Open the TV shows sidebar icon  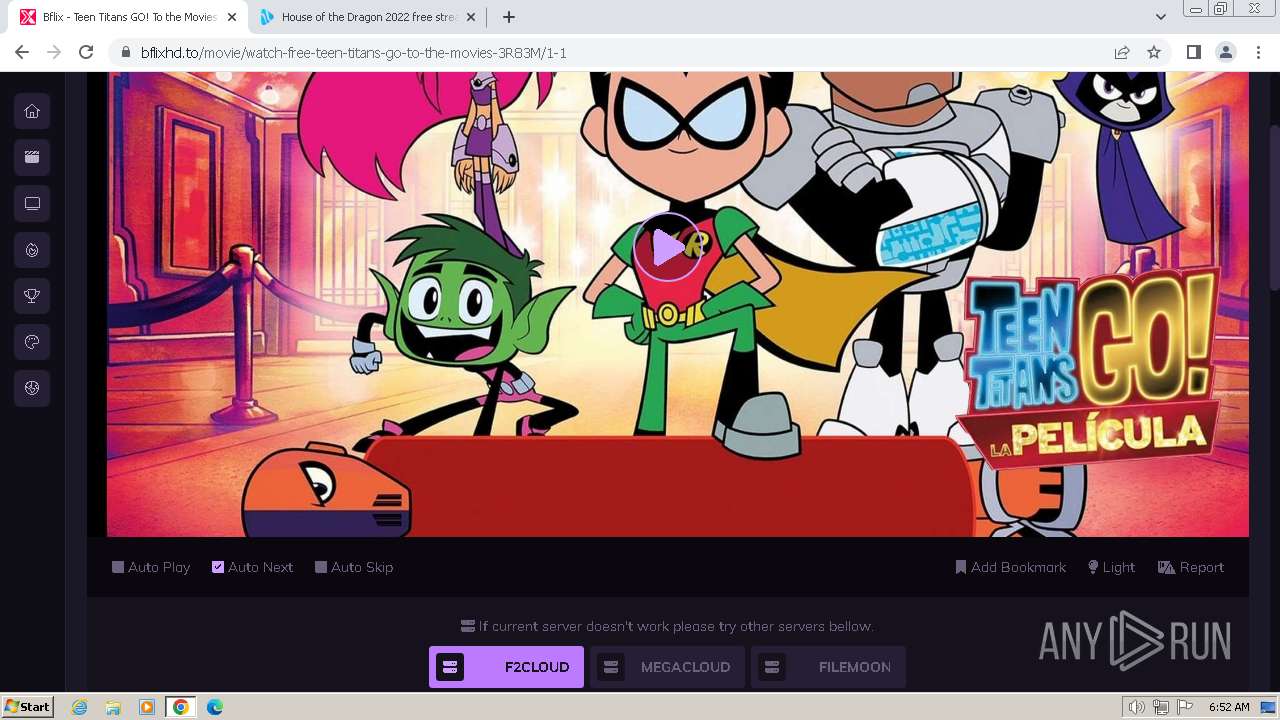[32, 203]
